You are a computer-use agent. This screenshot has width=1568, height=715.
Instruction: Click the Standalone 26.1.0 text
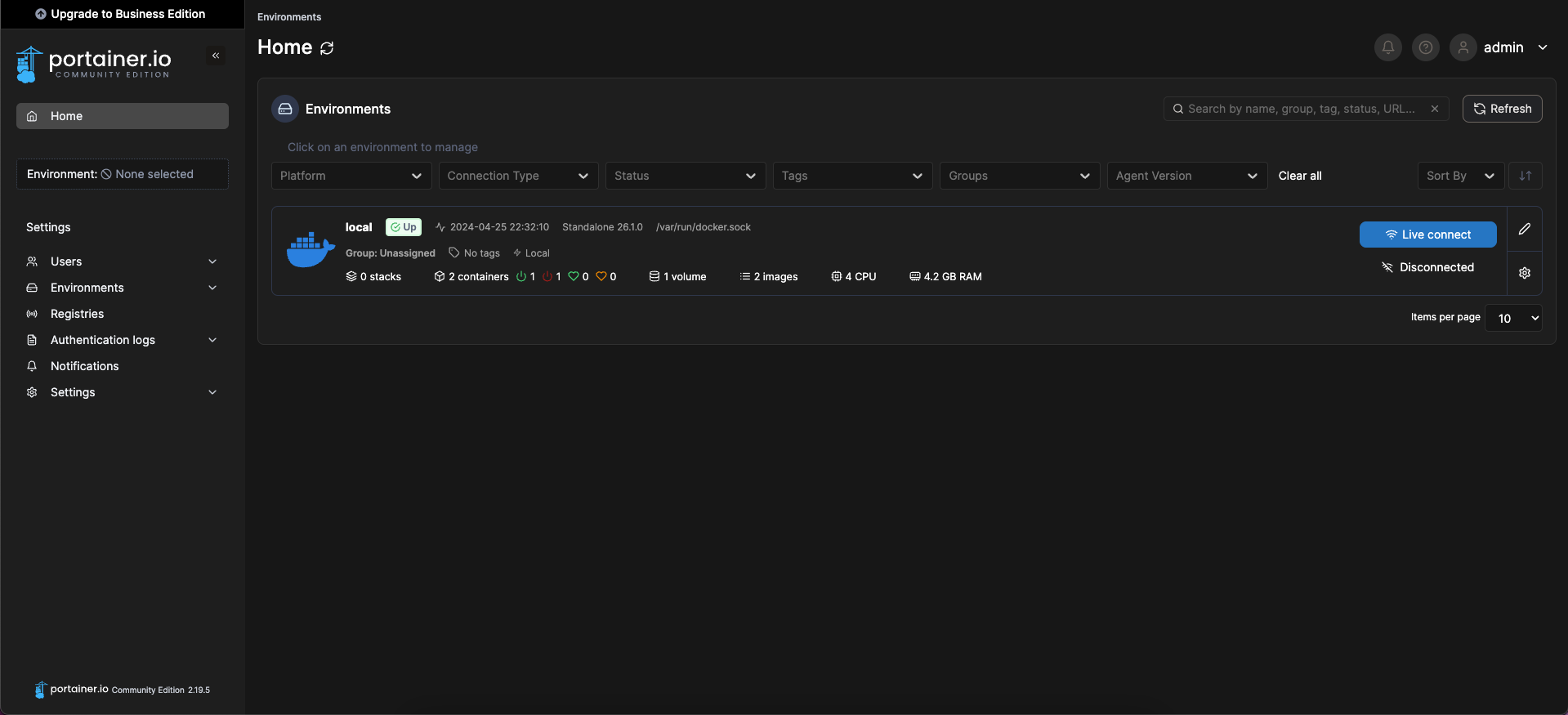click(x=602, y=227)
